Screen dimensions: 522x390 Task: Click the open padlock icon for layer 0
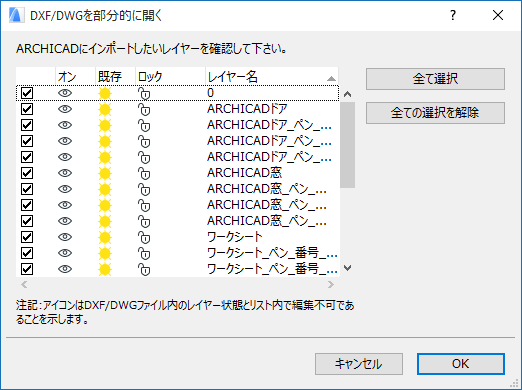point(144,94)
